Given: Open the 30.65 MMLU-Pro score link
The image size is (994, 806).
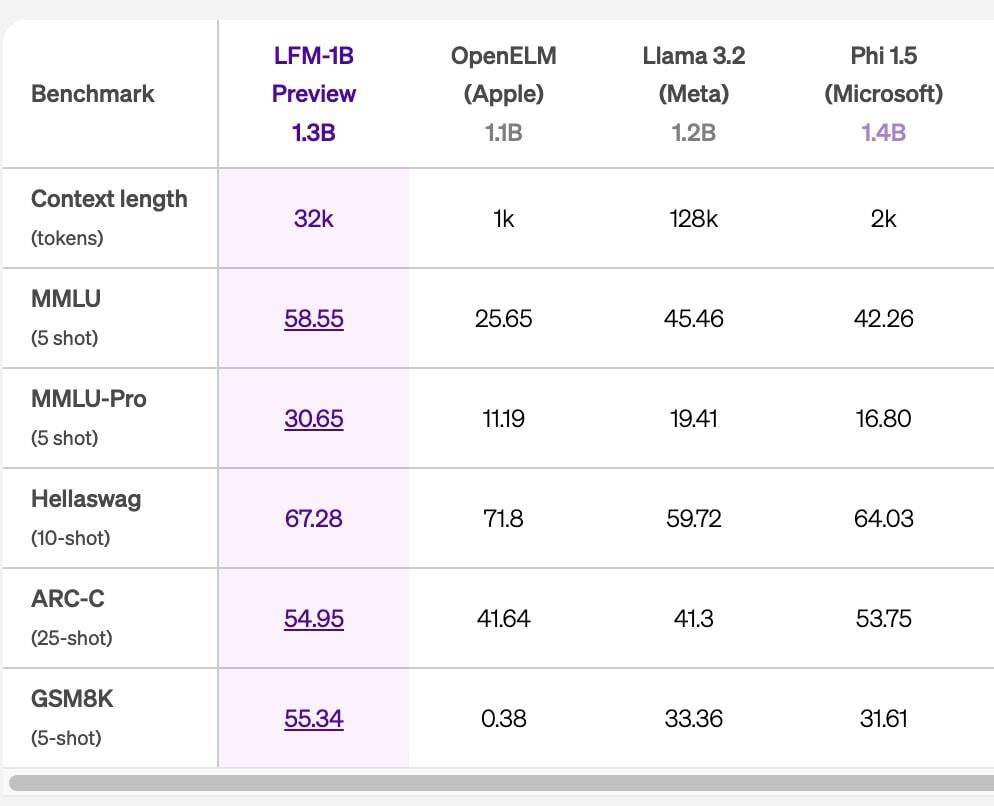Looking at the screenshot, I should click(313, 418).
